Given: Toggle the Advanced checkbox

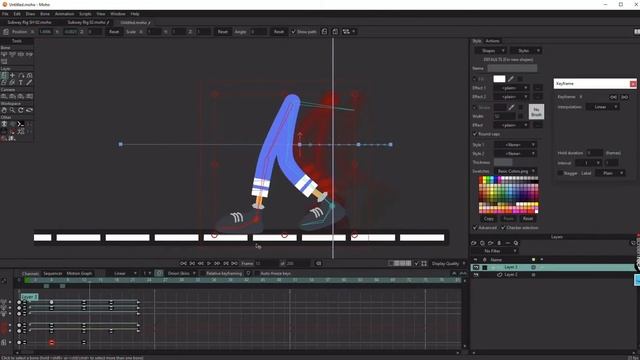Looking at the screenshot, I should (x=475, y=228).
